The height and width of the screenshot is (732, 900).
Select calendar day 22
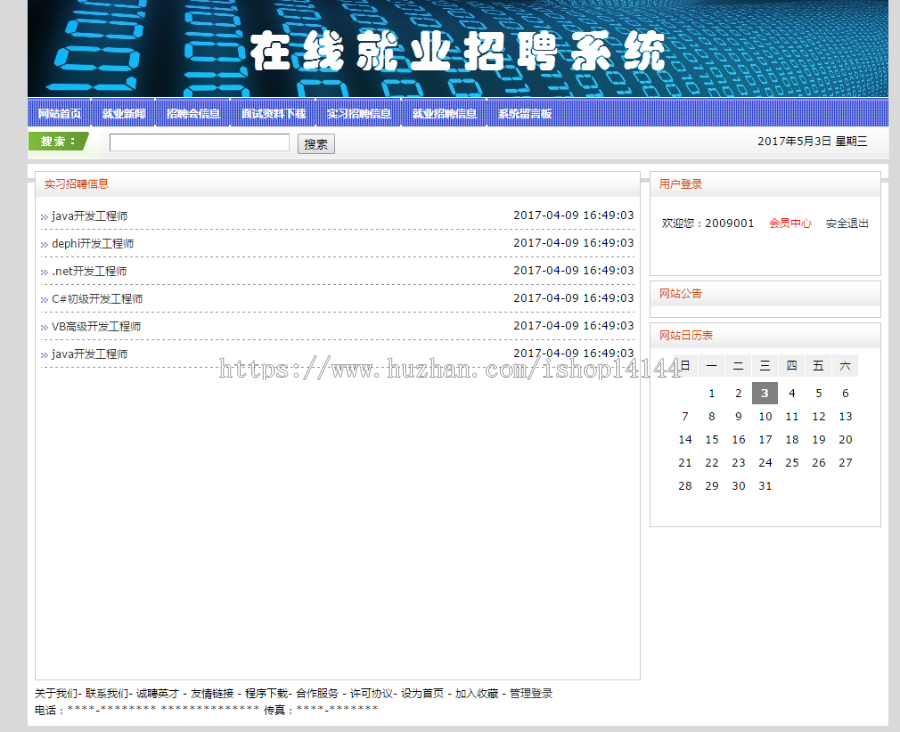coord(712,463)
